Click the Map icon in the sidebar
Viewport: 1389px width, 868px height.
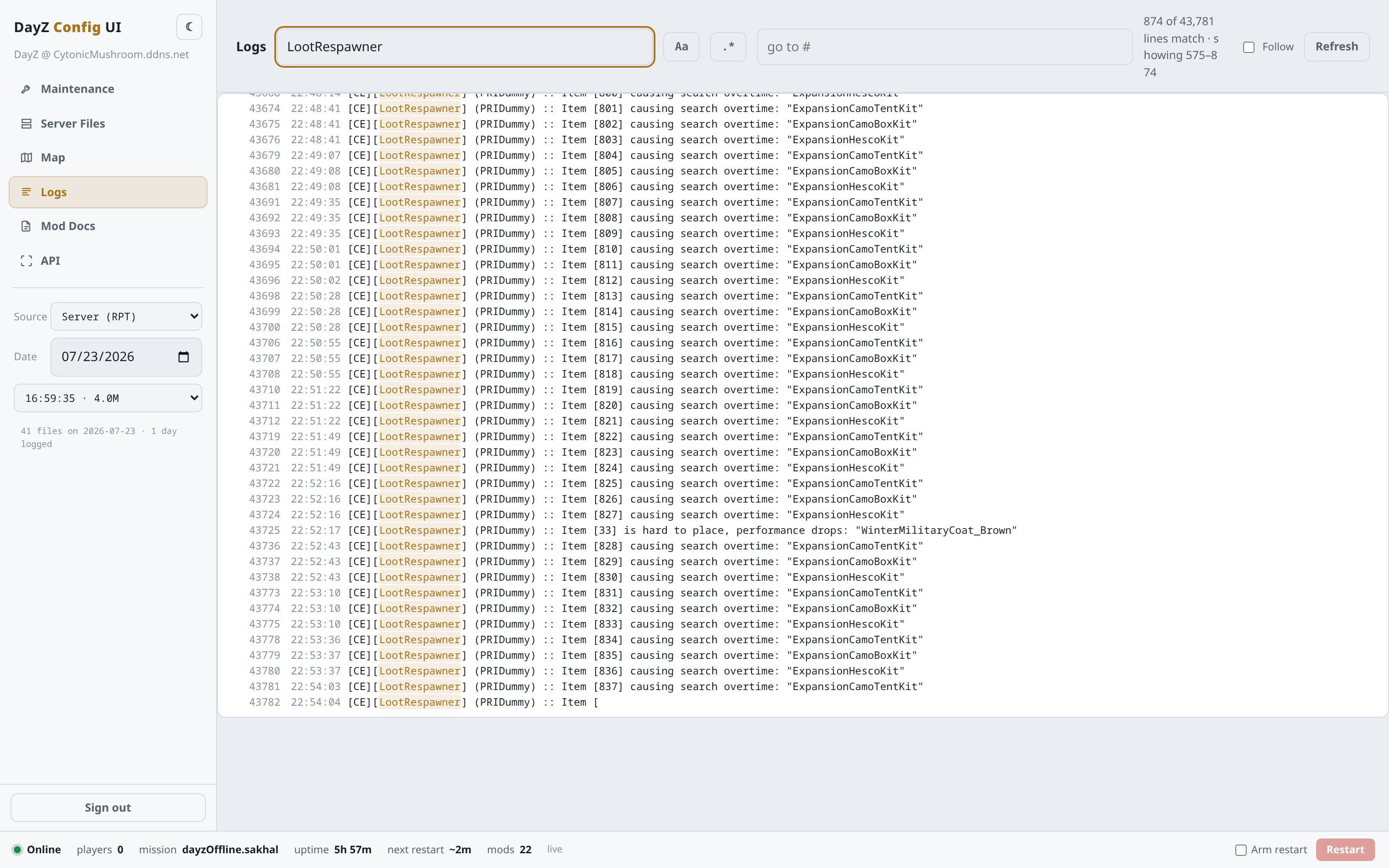pos(26,157)
